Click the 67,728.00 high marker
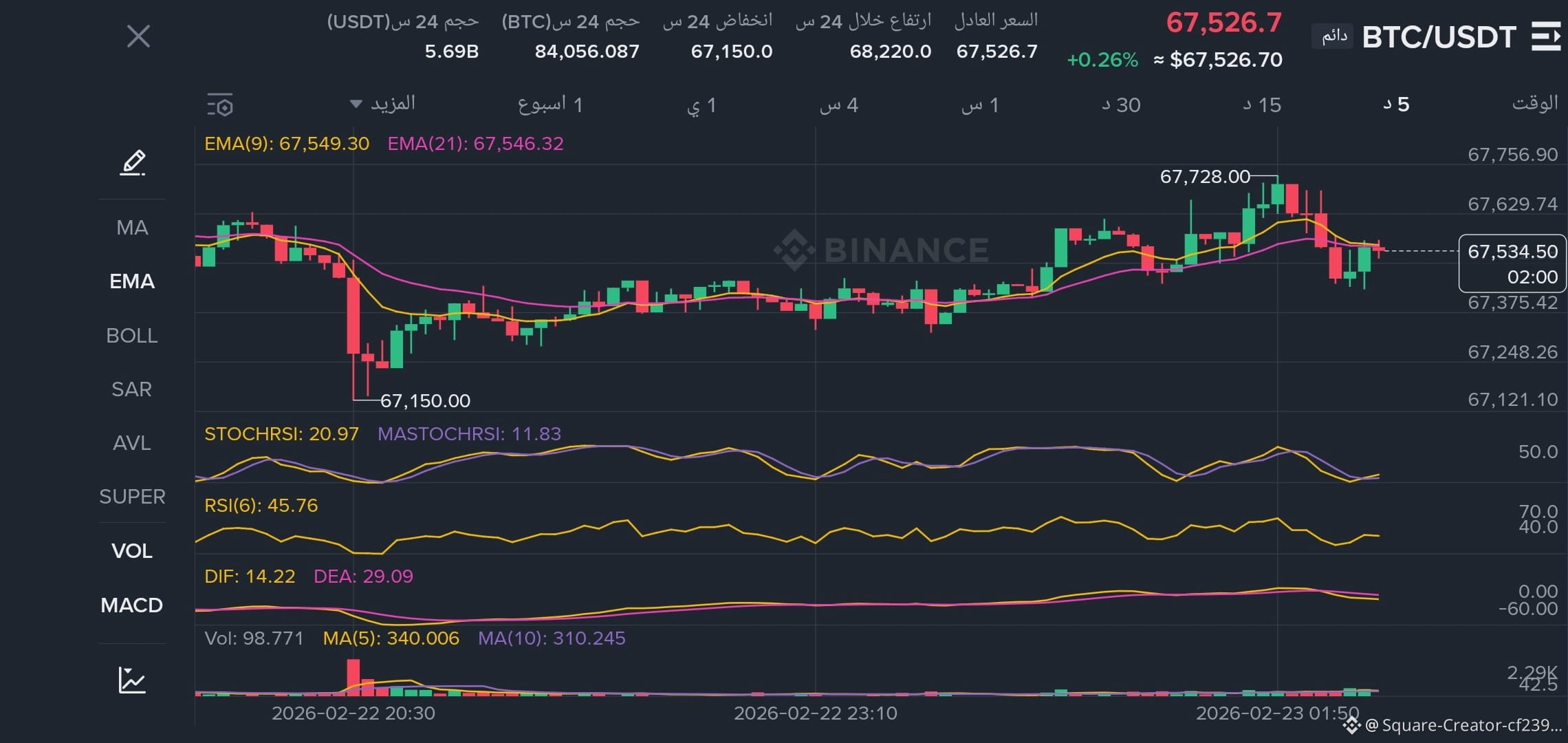1568x743 pixels. (1205, 177)
